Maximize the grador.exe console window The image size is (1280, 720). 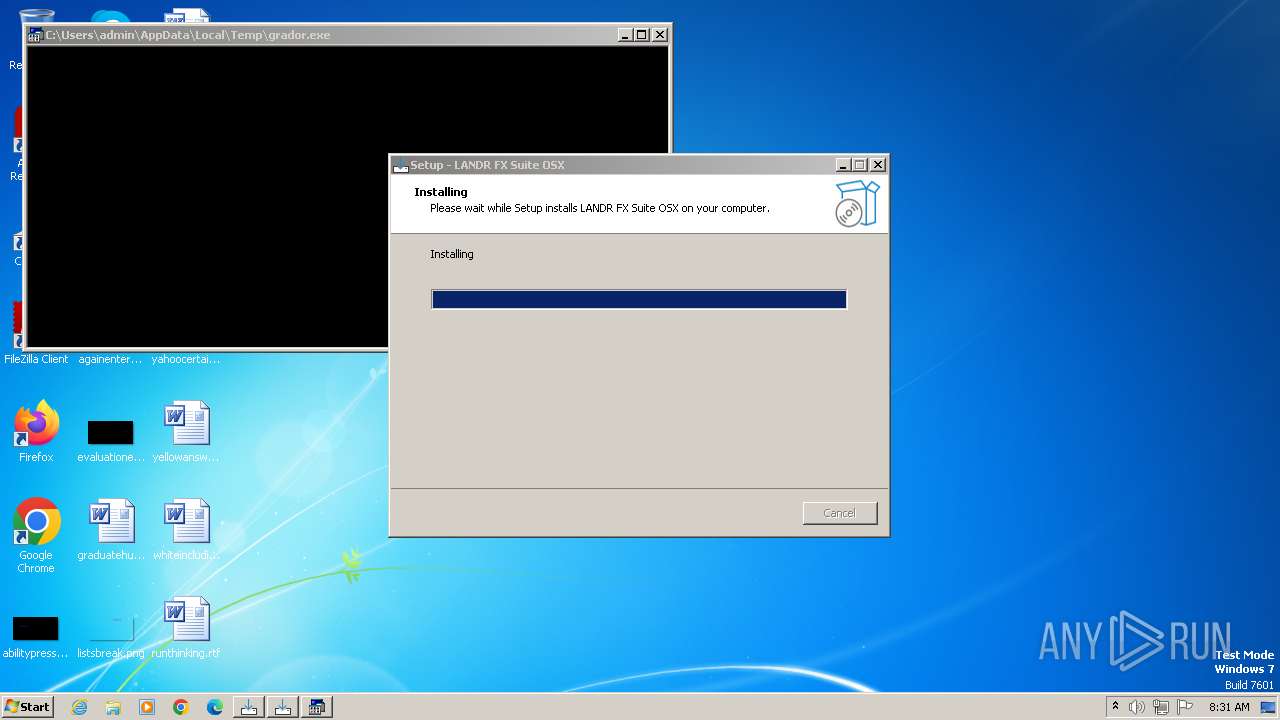coord(642,34)
